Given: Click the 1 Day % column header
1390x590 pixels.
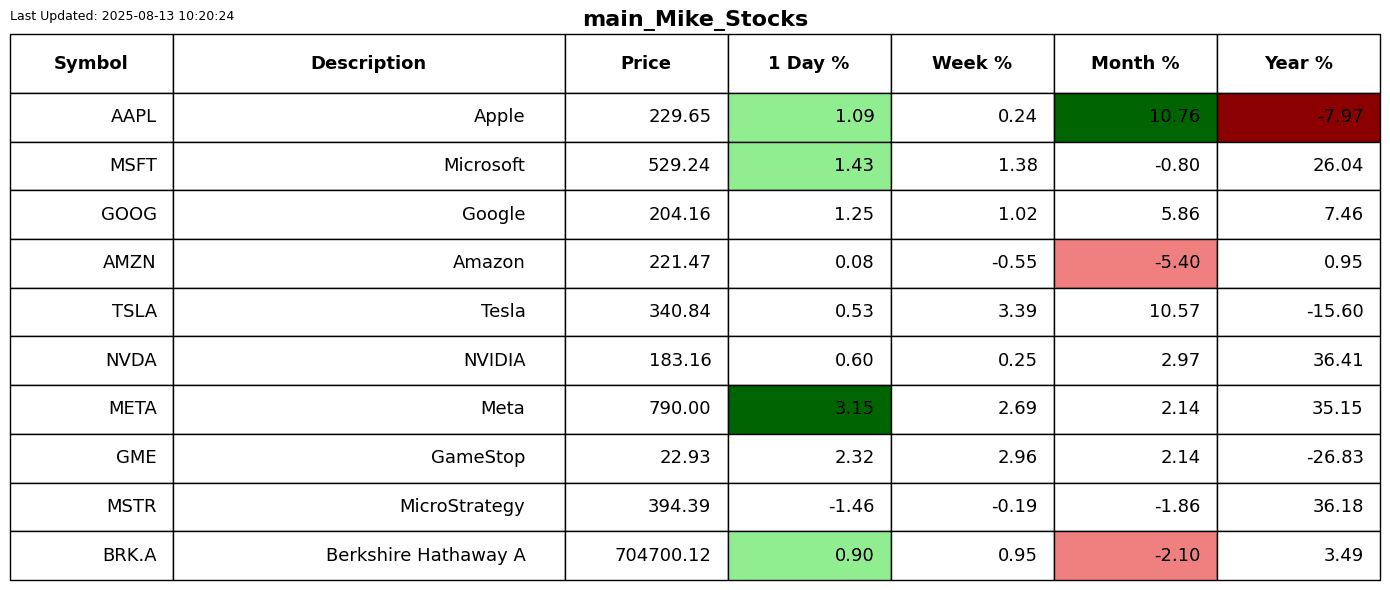Looking at the screenshot, I should [x=809, y=64].
